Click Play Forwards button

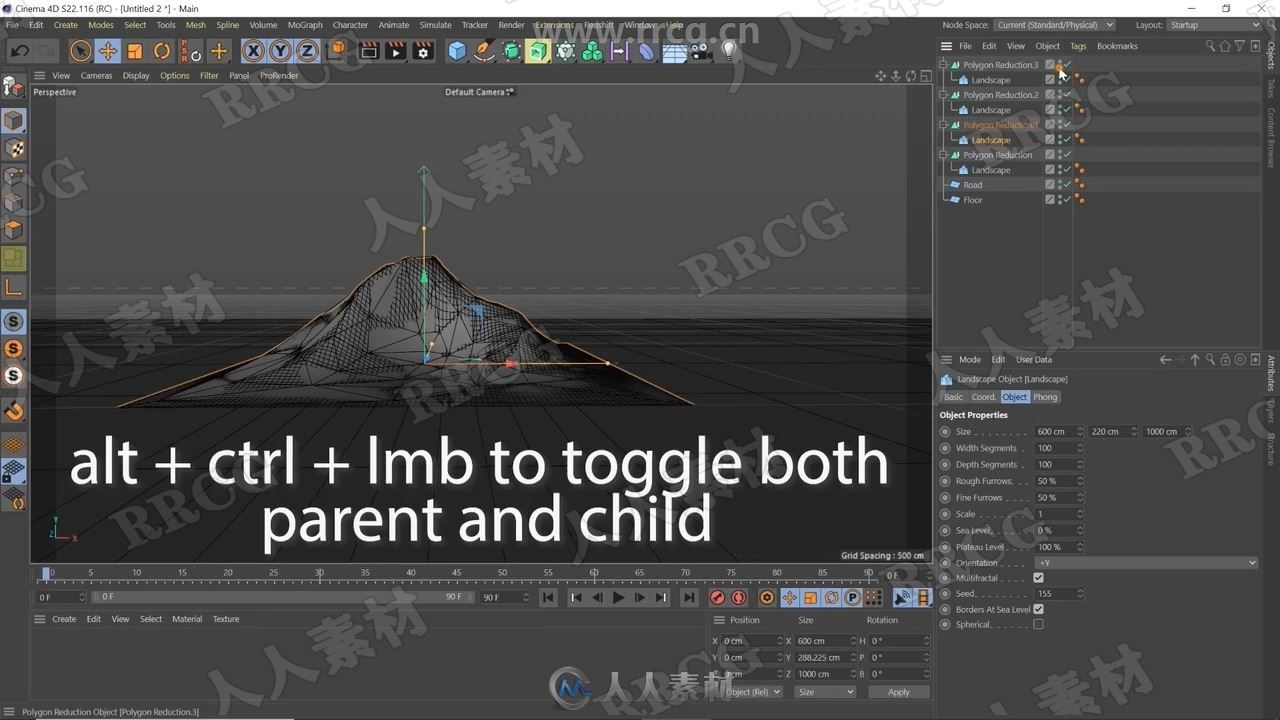coord(618,598)
